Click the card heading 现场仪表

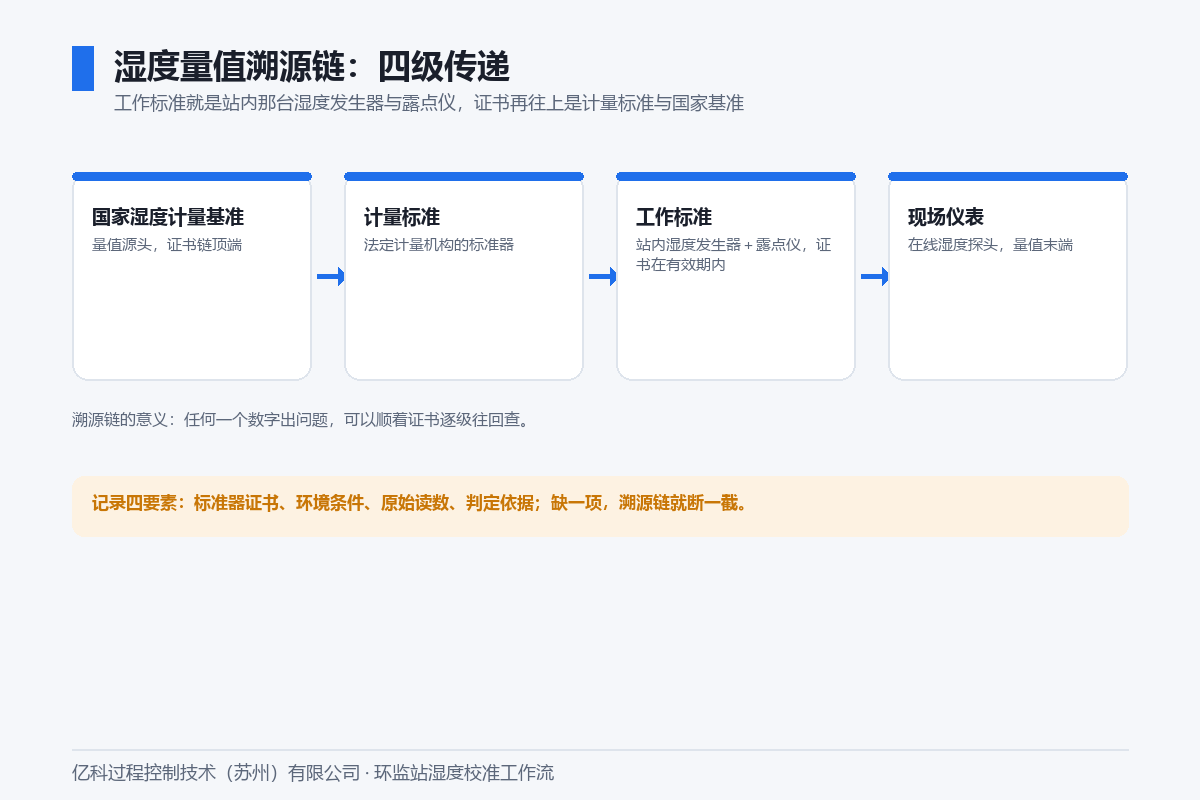tap(946, 218)
